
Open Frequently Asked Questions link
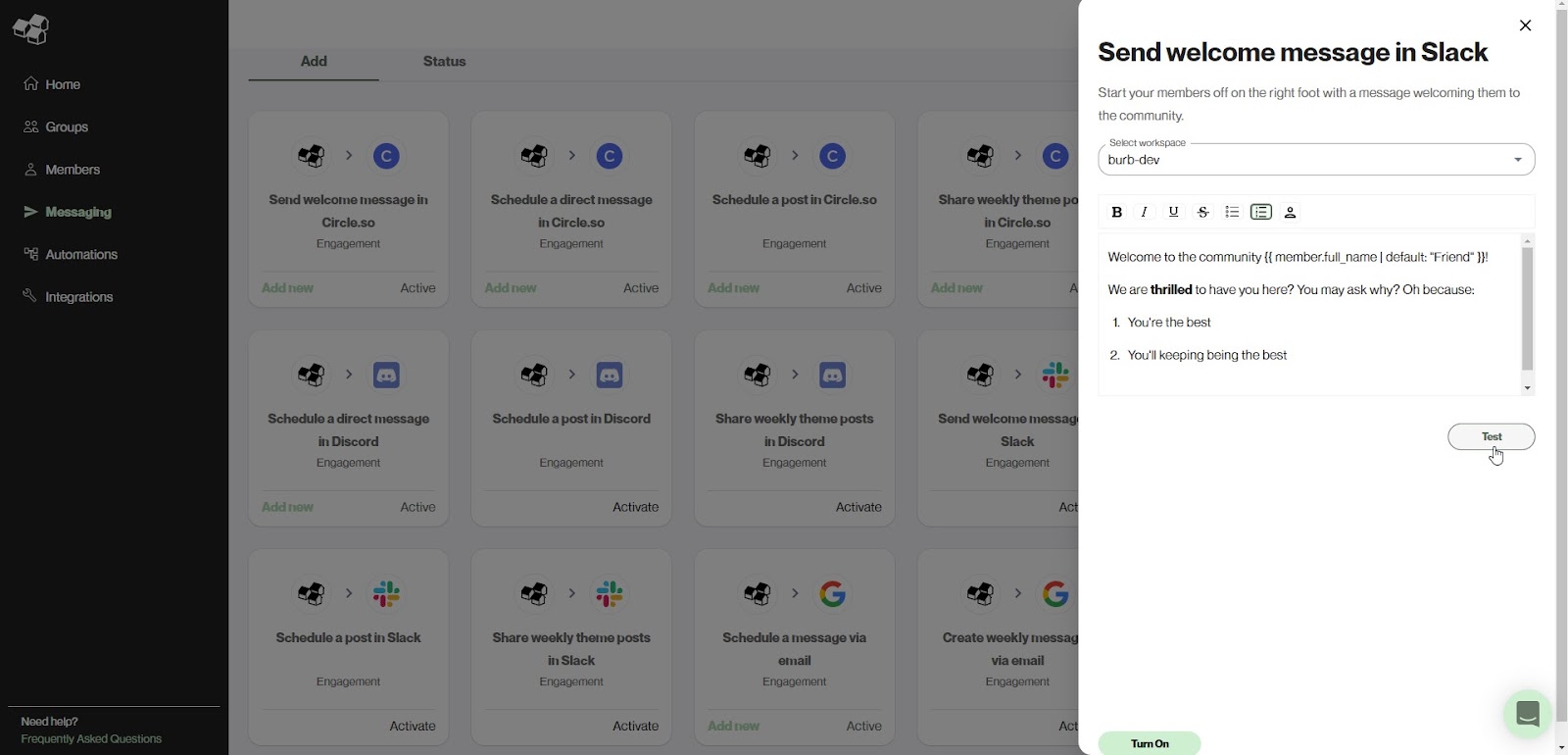91,739
